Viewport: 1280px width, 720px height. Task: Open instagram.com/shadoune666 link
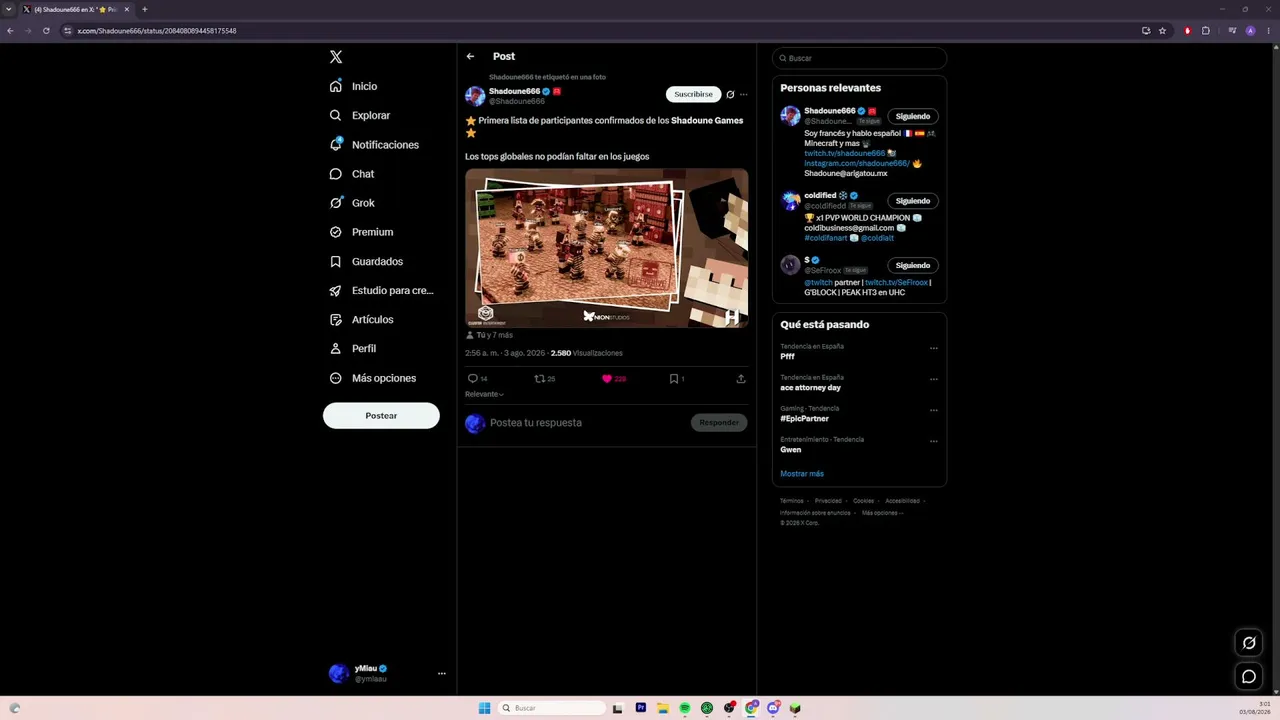pyautogui.click(x=857, y=163)
